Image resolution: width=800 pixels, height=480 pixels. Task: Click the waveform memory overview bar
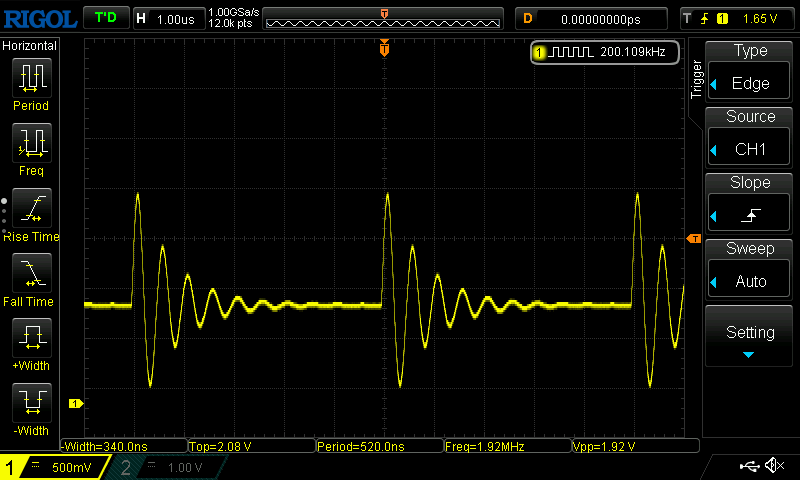[x=383, y=19]
